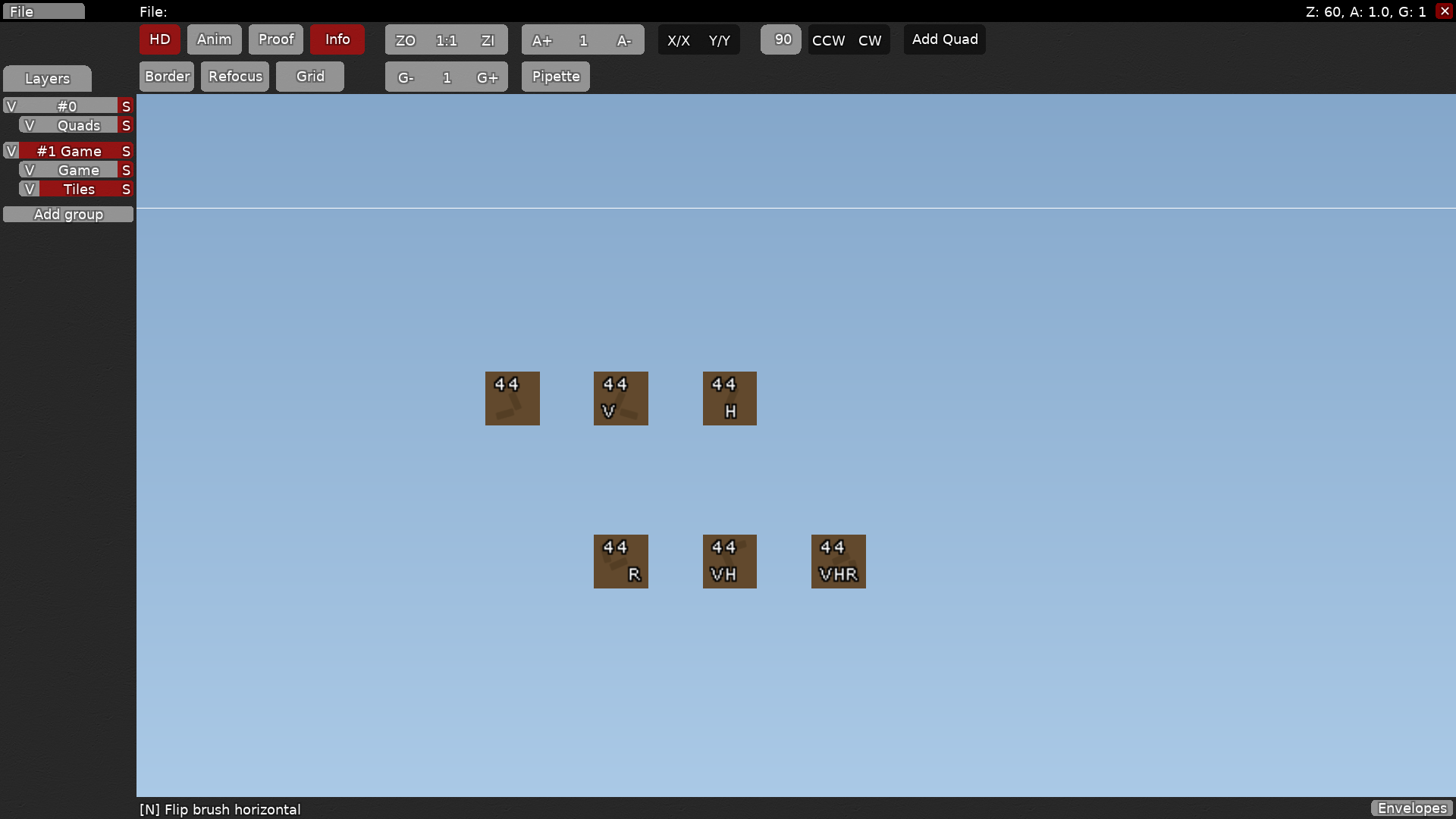1456x819 pixels.
Task: Select the Tiles layer
Action: 79,189
